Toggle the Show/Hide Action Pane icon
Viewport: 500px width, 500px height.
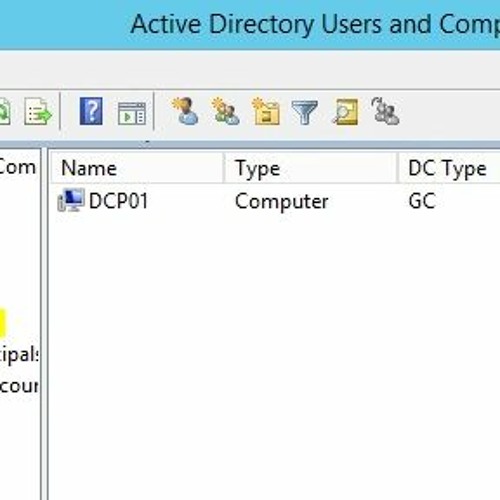(x=132, y=114)
